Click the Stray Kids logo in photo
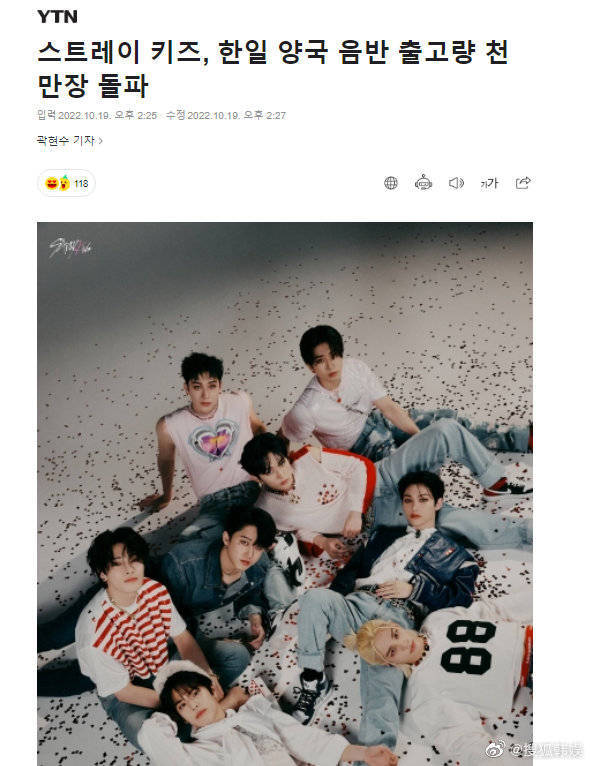Image resolution: width=590 pixels, height=766 pixels. coord(72,249)
